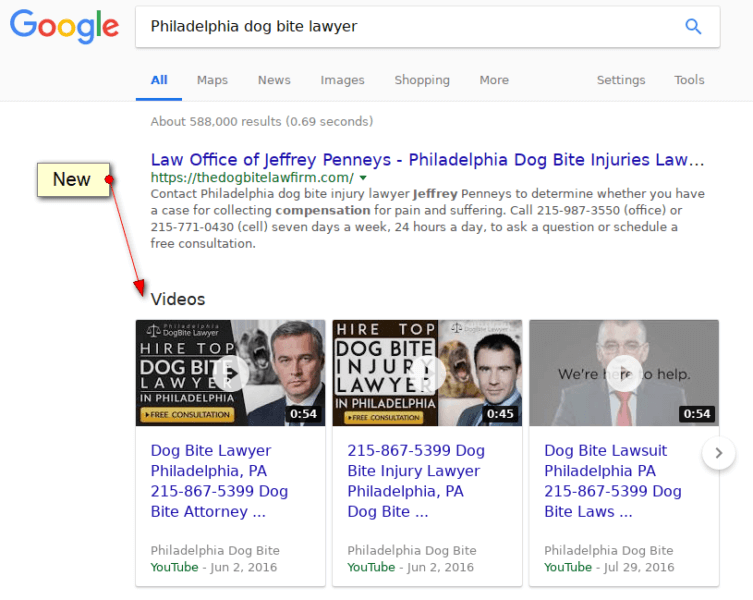Focus the search box containing Philadelphia dog bite lawyer
Viewport: 753px width, 600px height.
(427, 27)
